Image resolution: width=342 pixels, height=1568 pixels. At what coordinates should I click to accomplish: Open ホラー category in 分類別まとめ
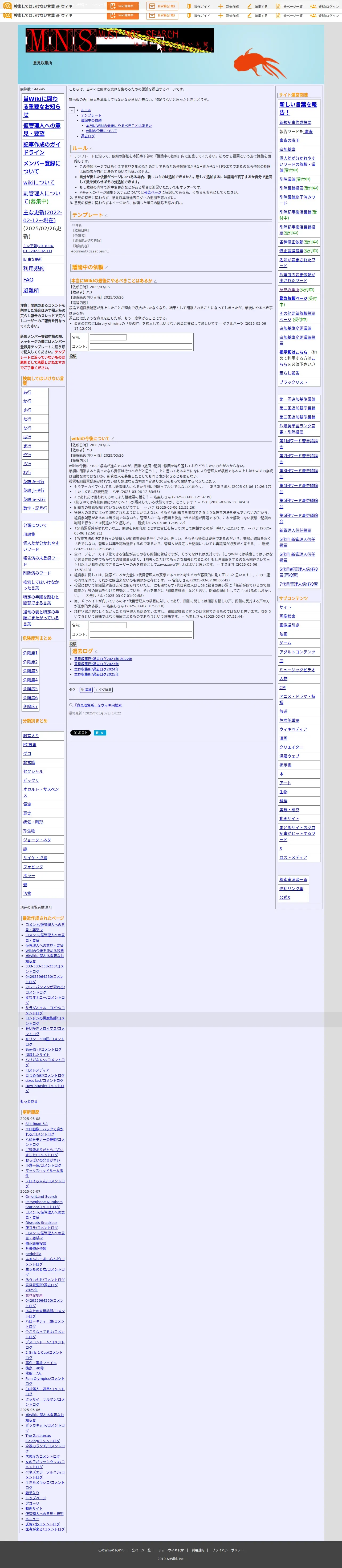[29, 876]
